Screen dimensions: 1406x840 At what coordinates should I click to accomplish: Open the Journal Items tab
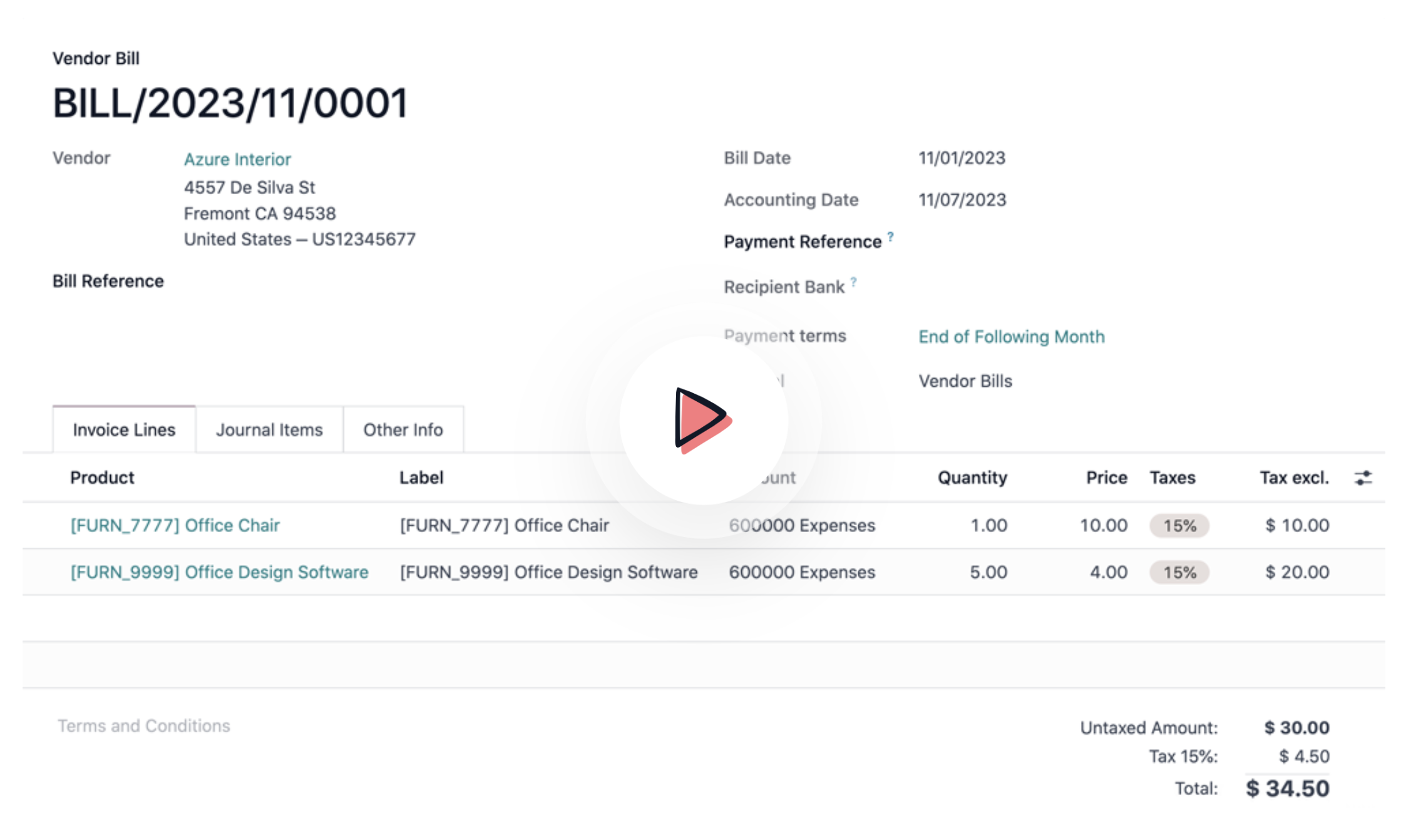pos(269,429)
